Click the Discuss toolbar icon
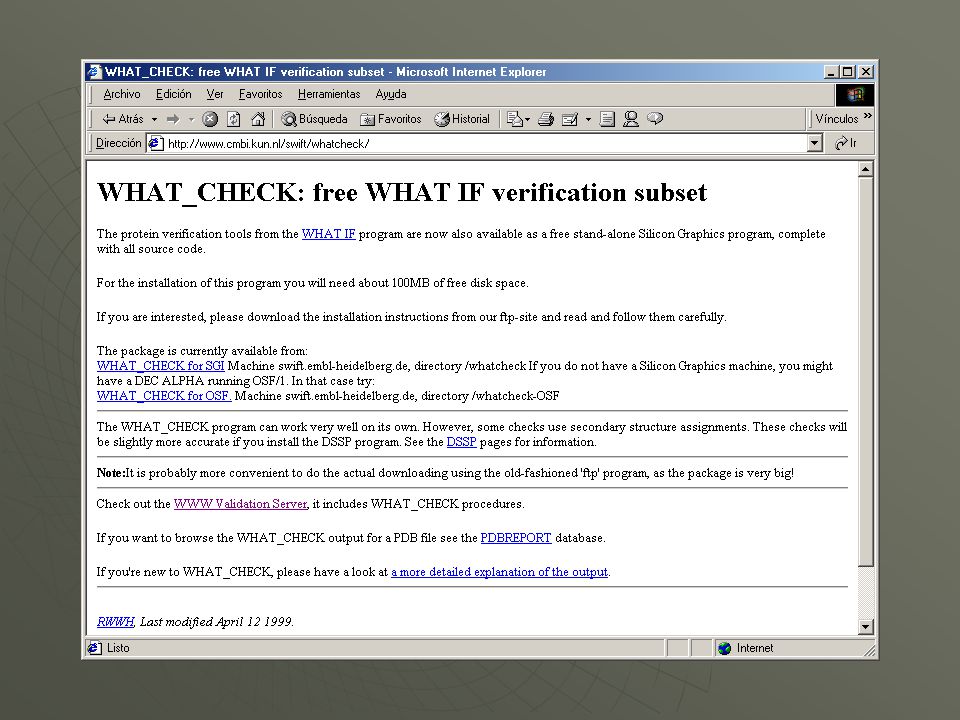The width and height of the screenshot is (960, 720). click(x=607, y=119)
